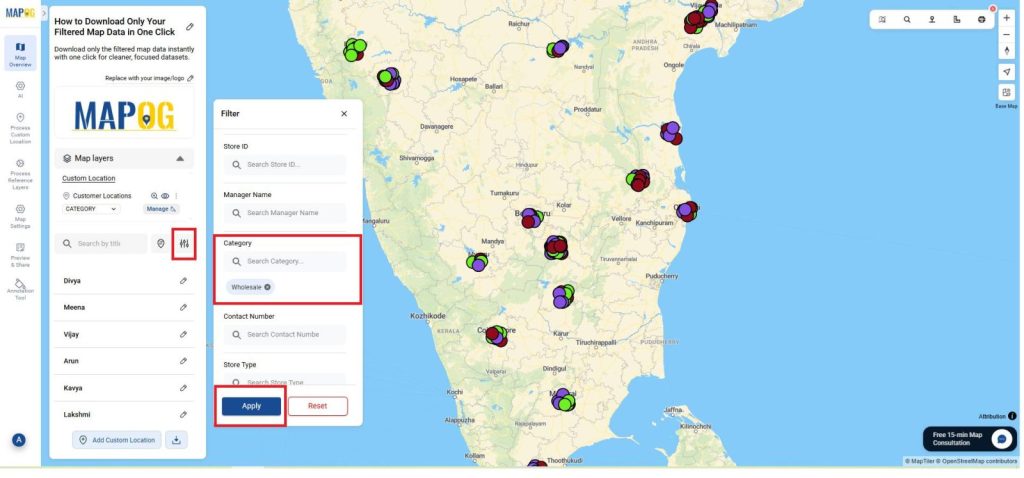
Task: Click the Attribution info icon
Action: [1012, 416]
